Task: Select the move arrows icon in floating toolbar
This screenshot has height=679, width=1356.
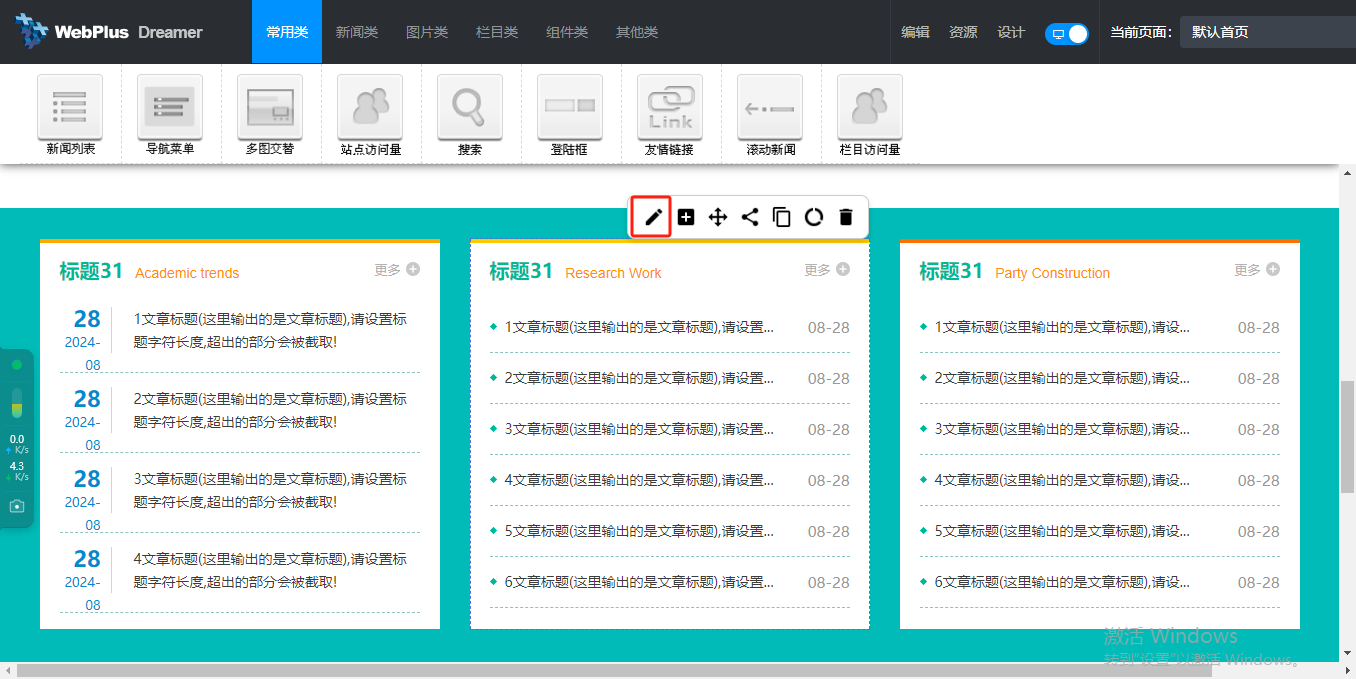Action: coord(718,217)
